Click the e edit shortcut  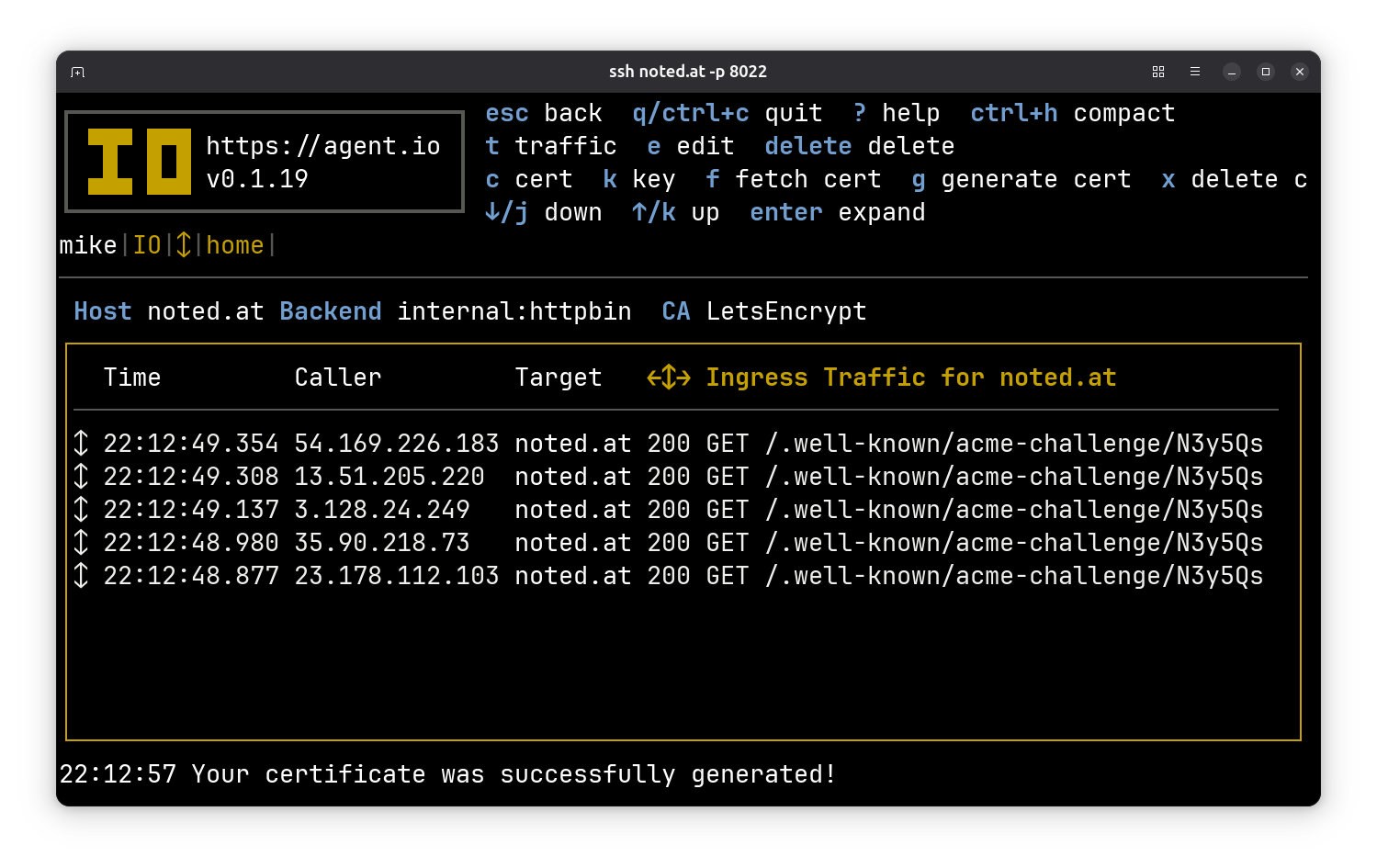(x=691, y=146)
